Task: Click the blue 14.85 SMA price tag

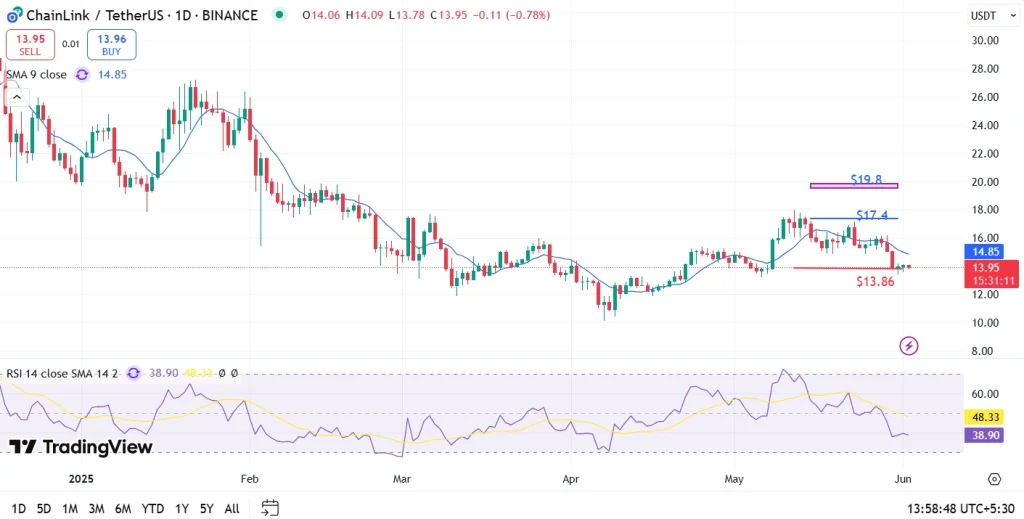Action: click(x=983, y=252)
